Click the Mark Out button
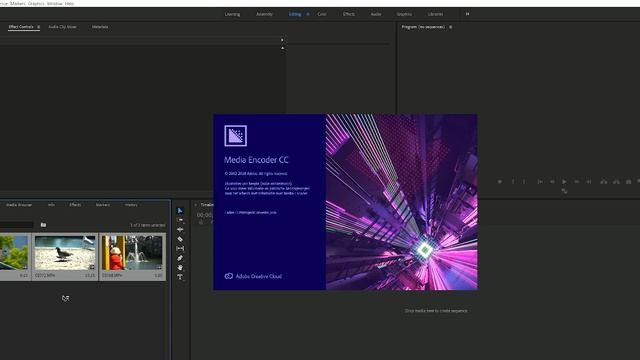The height and width of the screenshot is (360, 640). click(x=524, y=182)
